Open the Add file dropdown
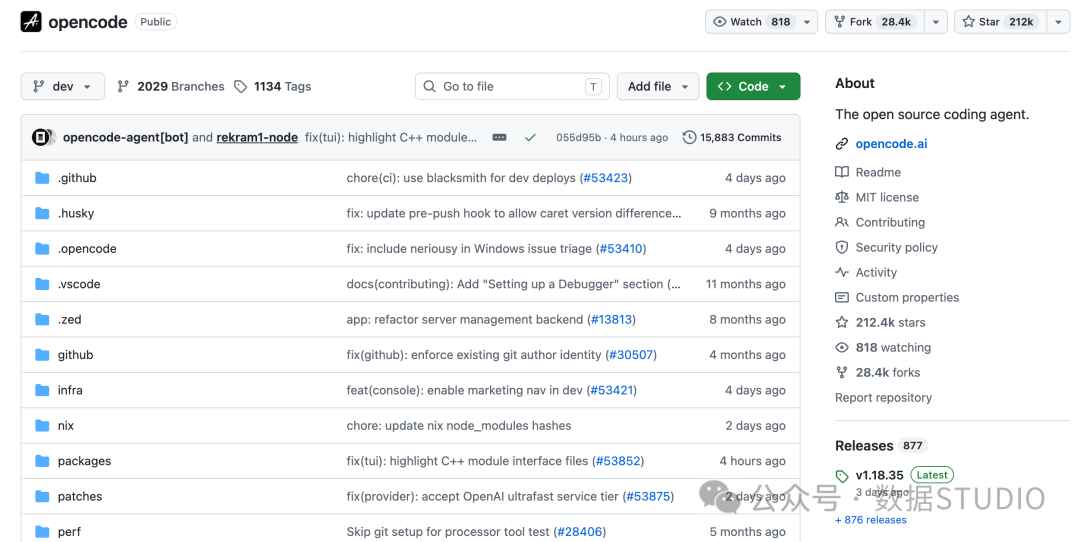Viewport: 1080px width, 542px height. (658, 86)
